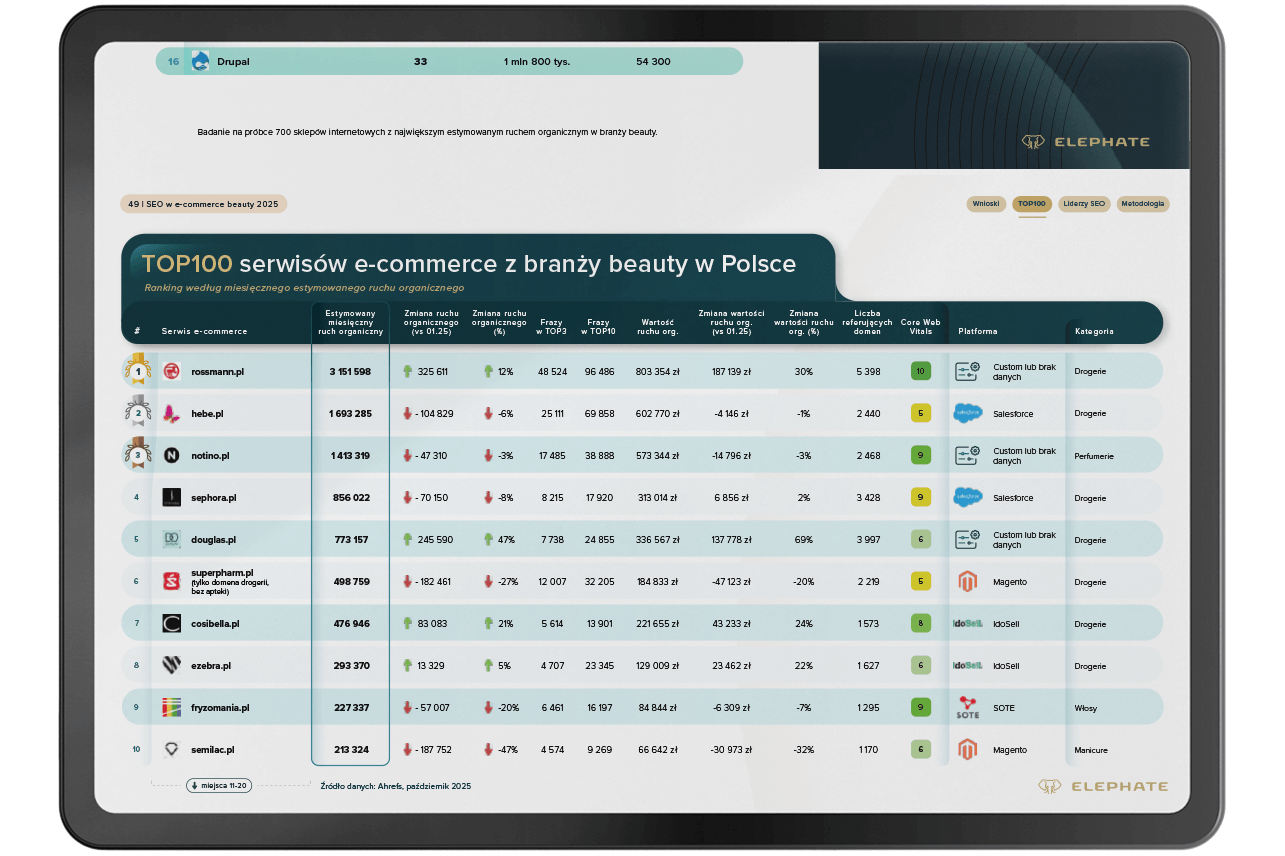The image size is (1285, 856).
Task: Click the IdoSell logo in cosibella.pl row
Action: pyautogui.click(x=967, y=624)
